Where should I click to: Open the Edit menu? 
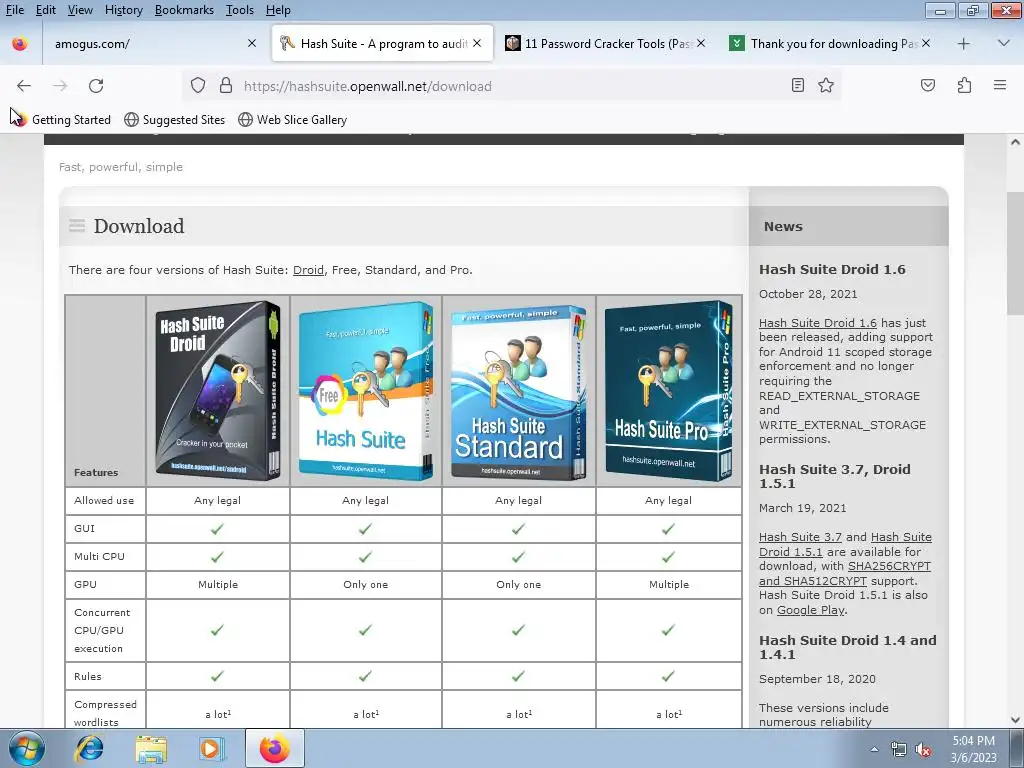[45, 10]
